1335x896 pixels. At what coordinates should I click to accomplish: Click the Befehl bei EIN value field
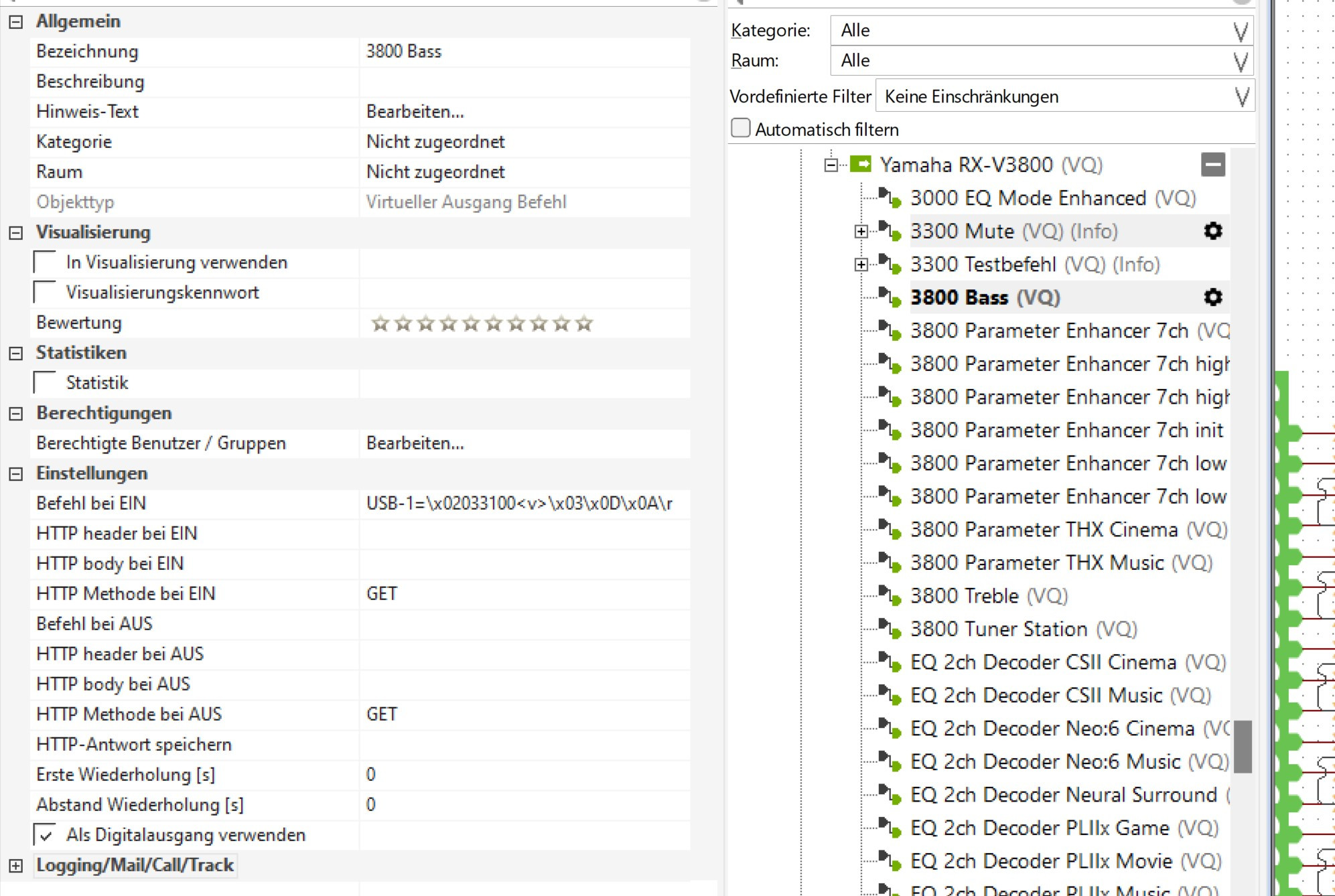tap(522, 504)
